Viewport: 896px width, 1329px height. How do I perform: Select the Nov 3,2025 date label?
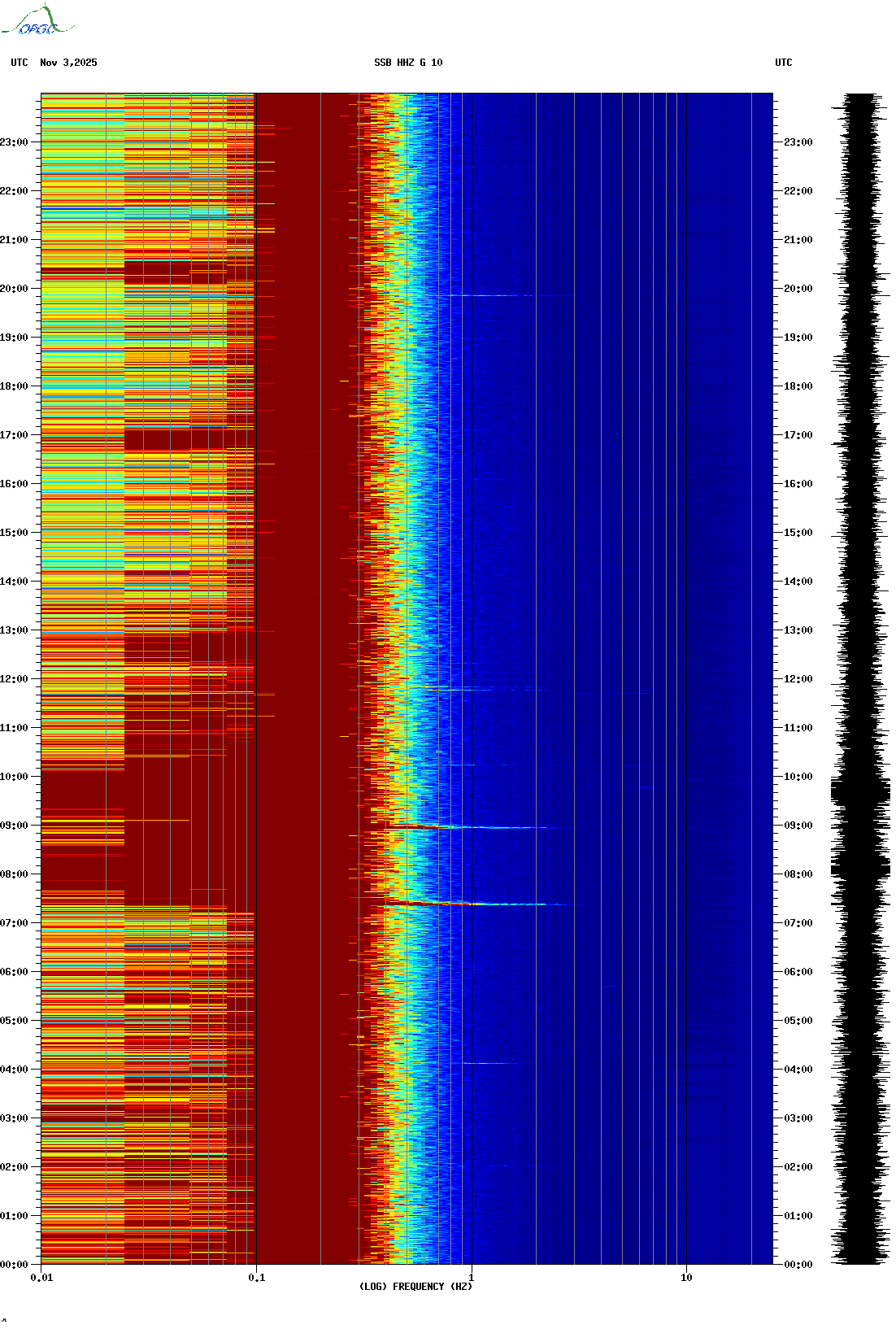pyautogui.click(x=68, y=63)
